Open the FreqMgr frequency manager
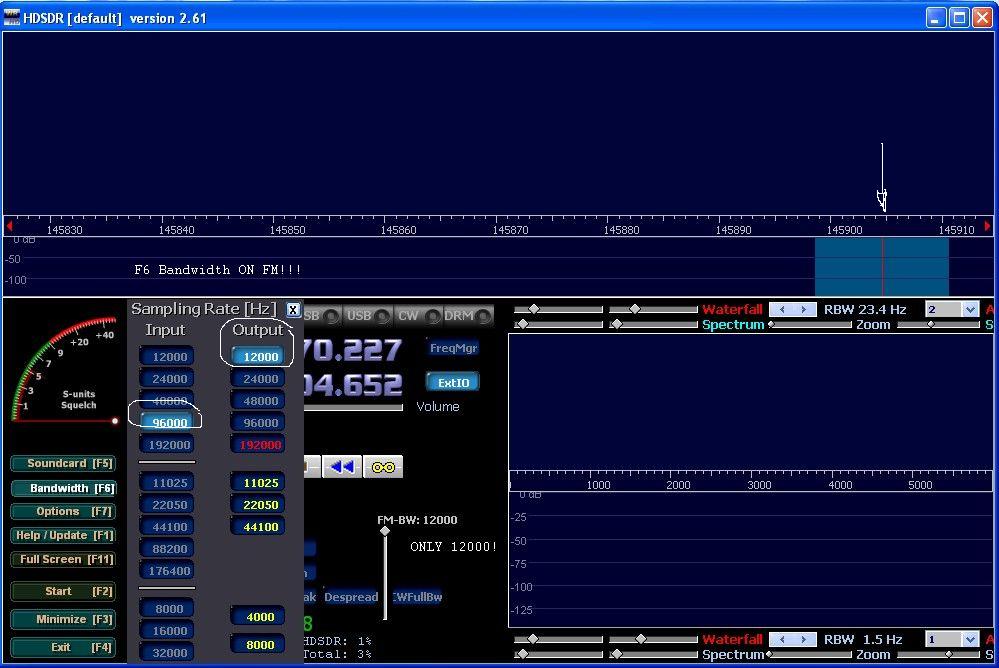Screen dimensions: 999x668 pos(453,349)
